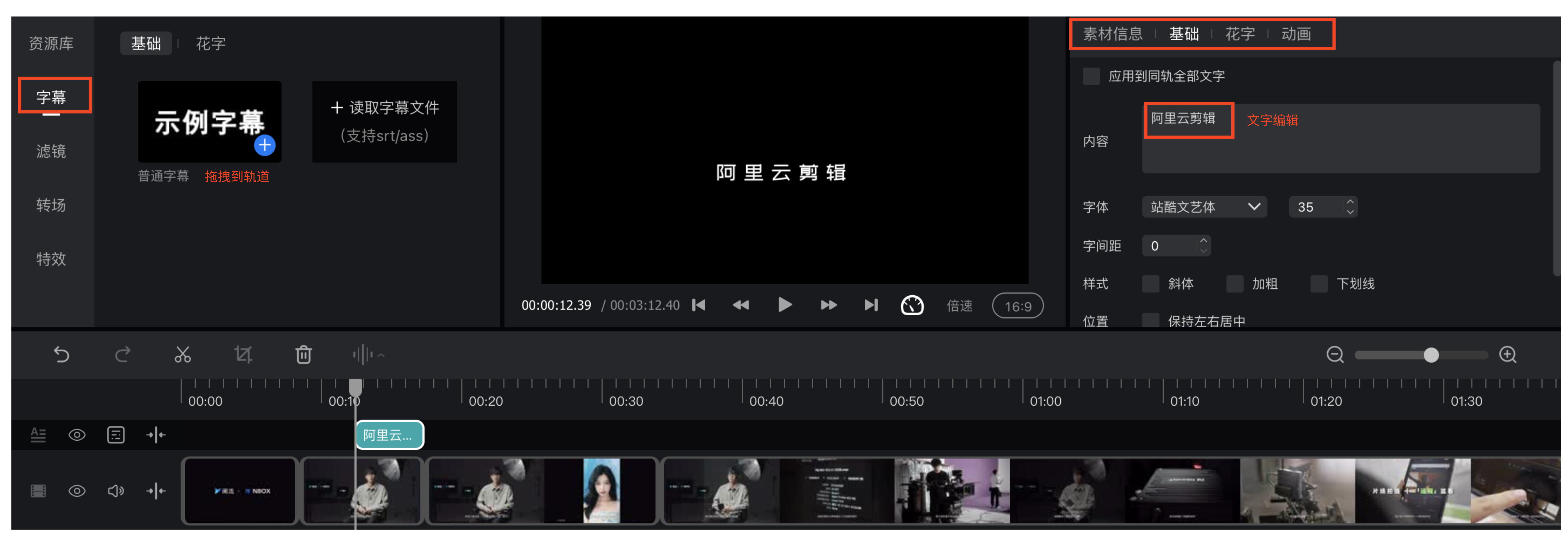The width and height of the screenshot is (1568, 537).
Task: Switch to 素材信息 properties tab
Action: [1113, 33]
